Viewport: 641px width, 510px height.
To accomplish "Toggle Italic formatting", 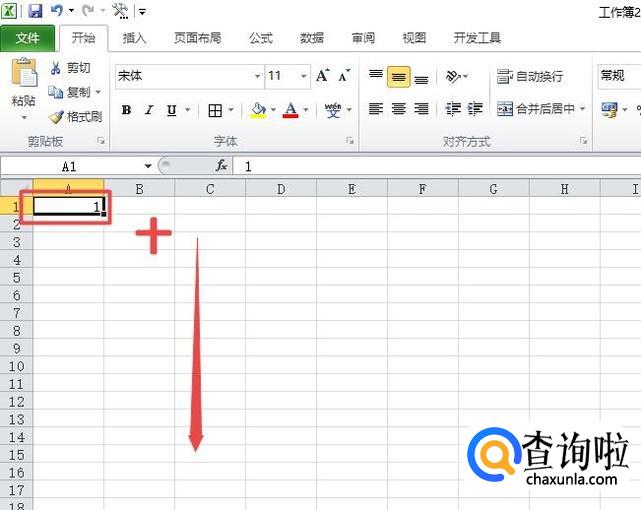I will tap(149, 110).
